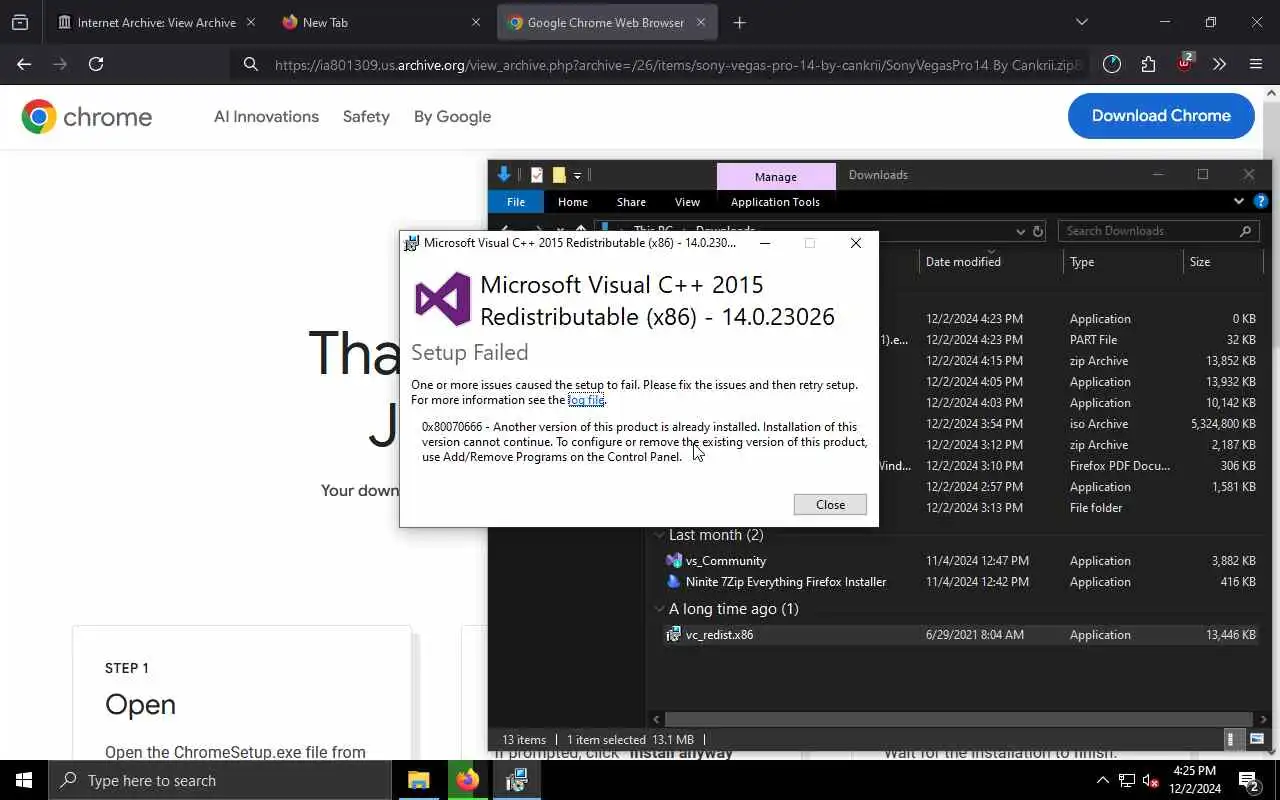
Task: Open the By Google page link
Action: (452, 117)
